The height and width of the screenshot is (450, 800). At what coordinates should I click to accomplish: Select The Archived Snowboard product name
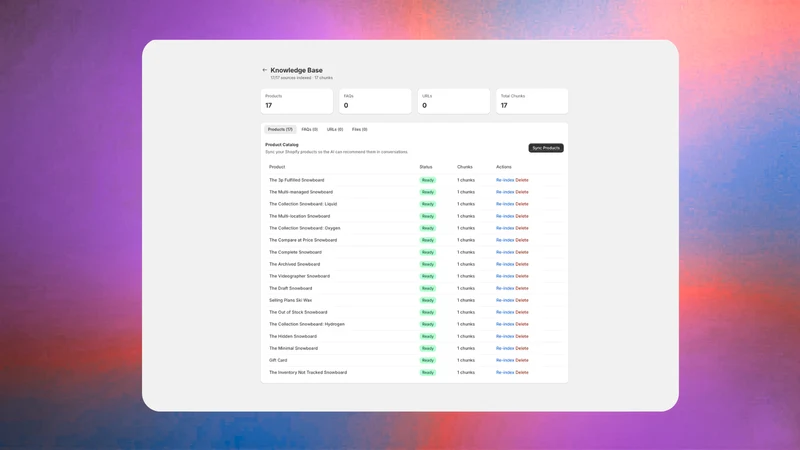[294, 264]
